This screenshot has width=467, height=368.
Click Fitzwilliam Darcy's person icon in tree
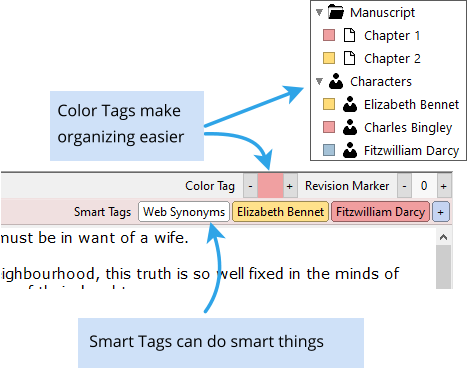(350, 150)
